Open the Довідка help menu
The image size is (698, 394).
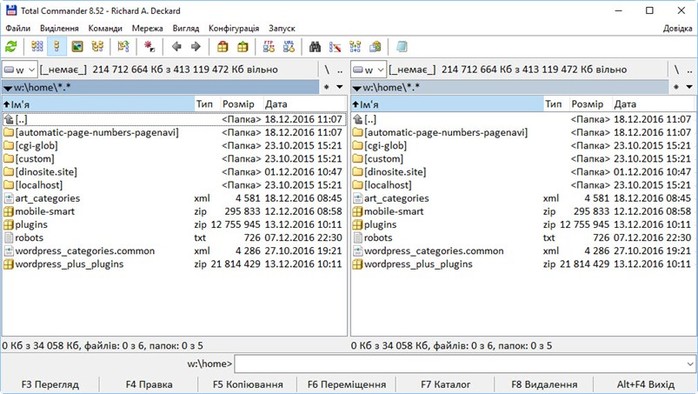click(x=678, y=28)
